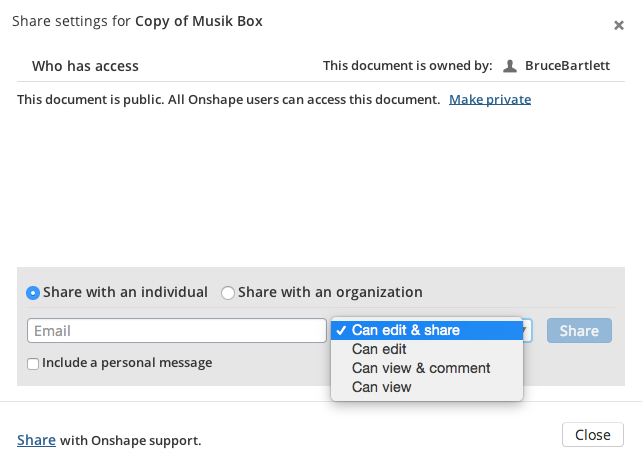642x466 pixels.
Task: Select Share with an individual radio button
Action: click(33, 293)
